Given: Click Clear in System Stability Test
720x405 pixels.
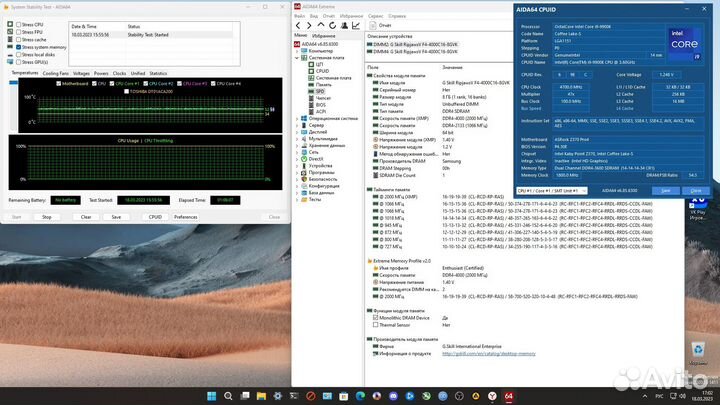Looking at the screenshot, I should point(86,217).
